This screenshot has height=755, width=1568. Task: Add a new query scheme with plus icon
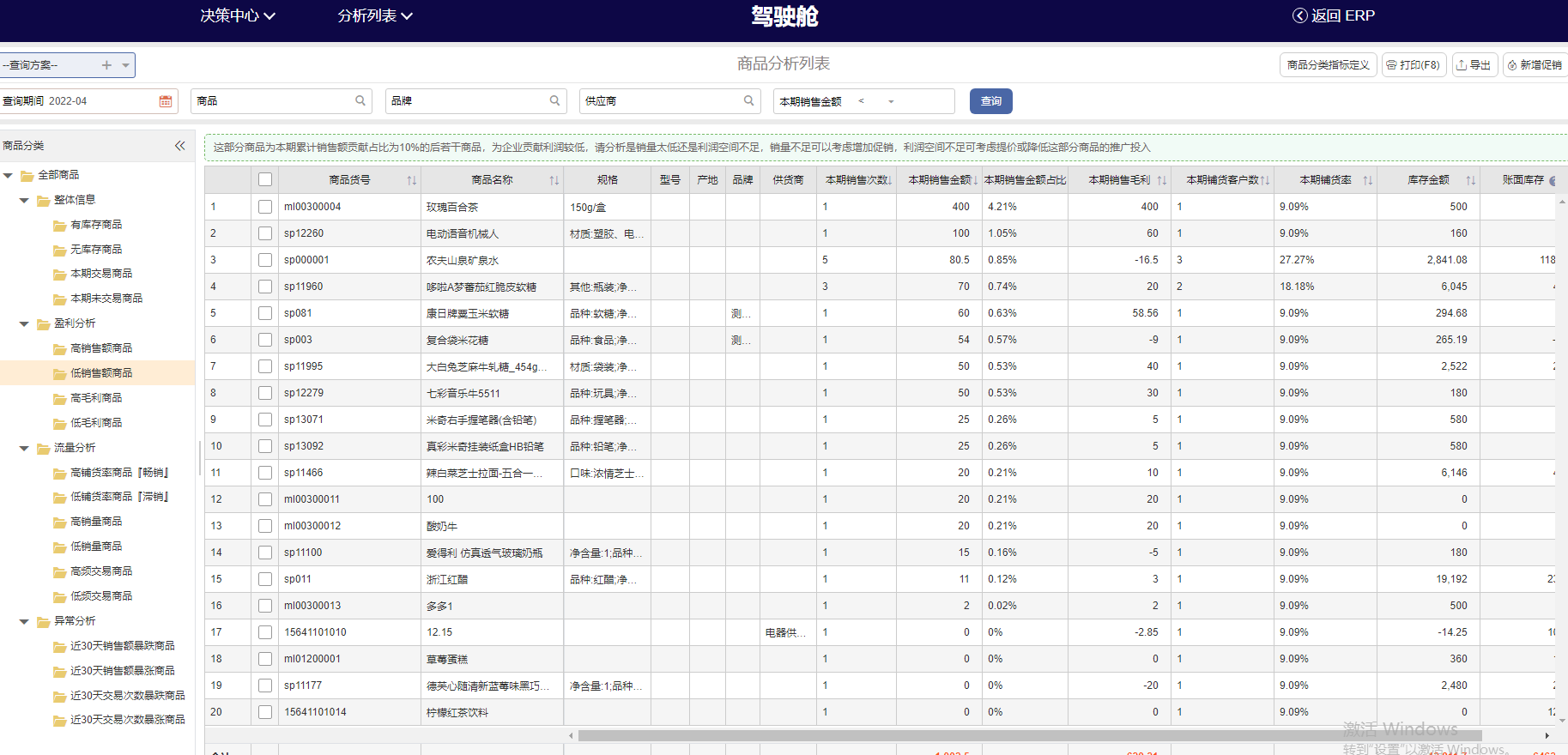106,65
